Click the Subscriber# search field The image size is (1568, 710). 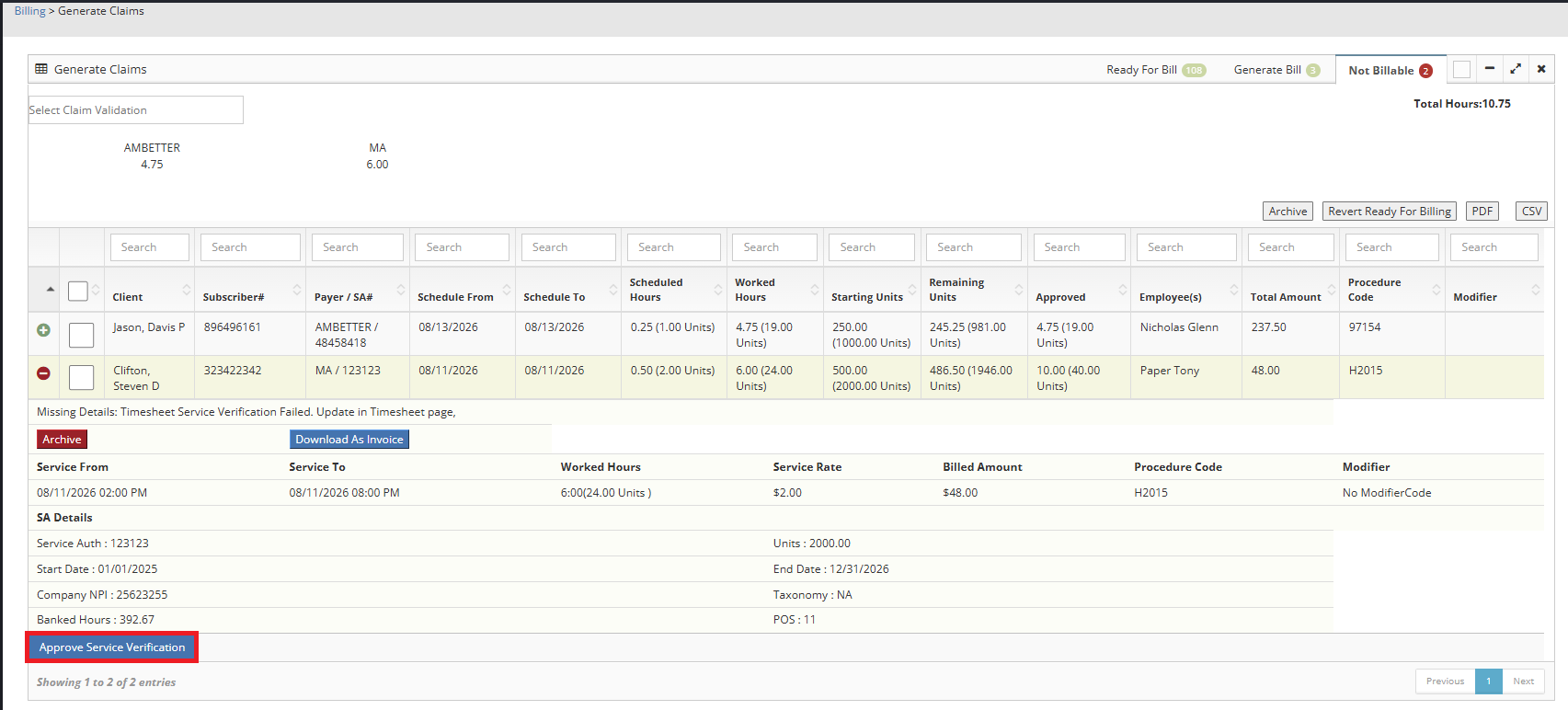[250, 247]
